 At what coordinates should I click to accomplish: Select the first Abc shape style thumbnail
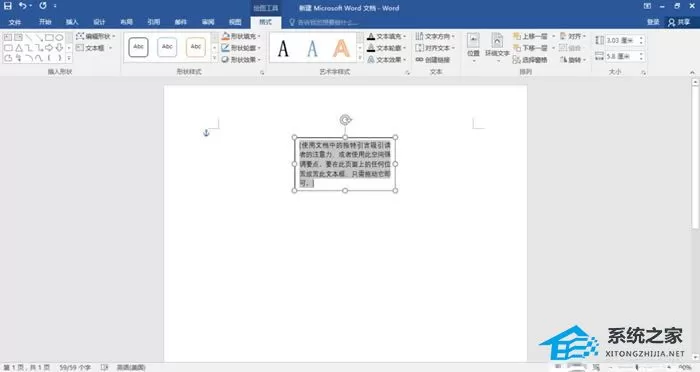click(138, 47)
